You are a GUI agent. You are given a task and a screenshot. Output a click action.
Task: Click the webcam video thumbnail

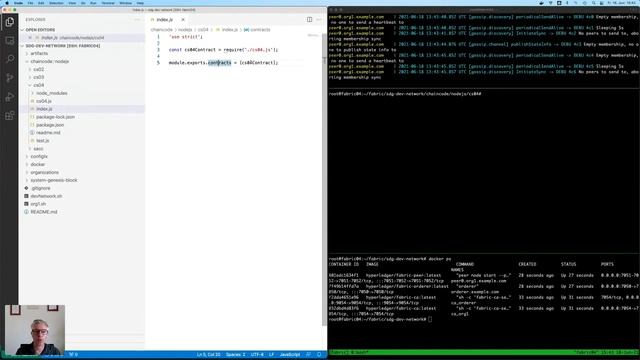pos(35,330)
